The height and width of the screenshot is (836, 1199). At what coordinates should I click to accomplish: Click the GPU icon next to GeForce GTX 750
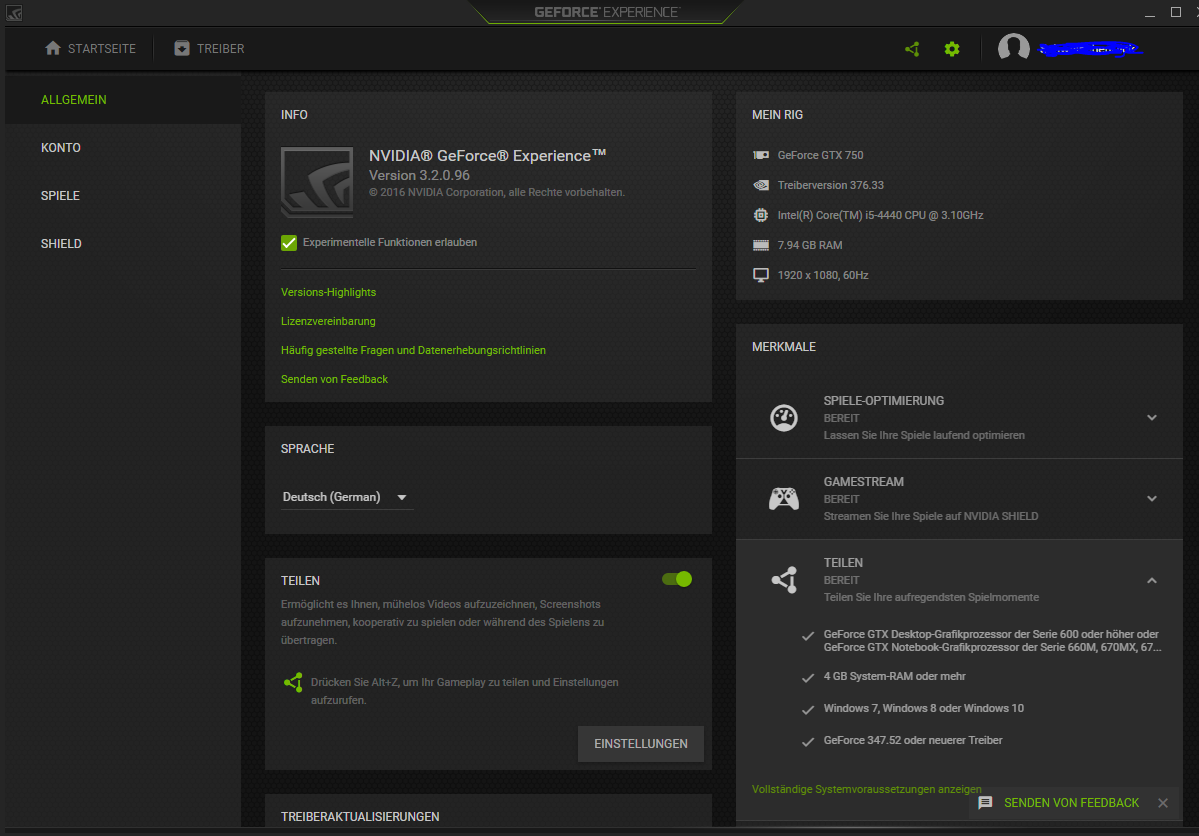coord(761,155)
